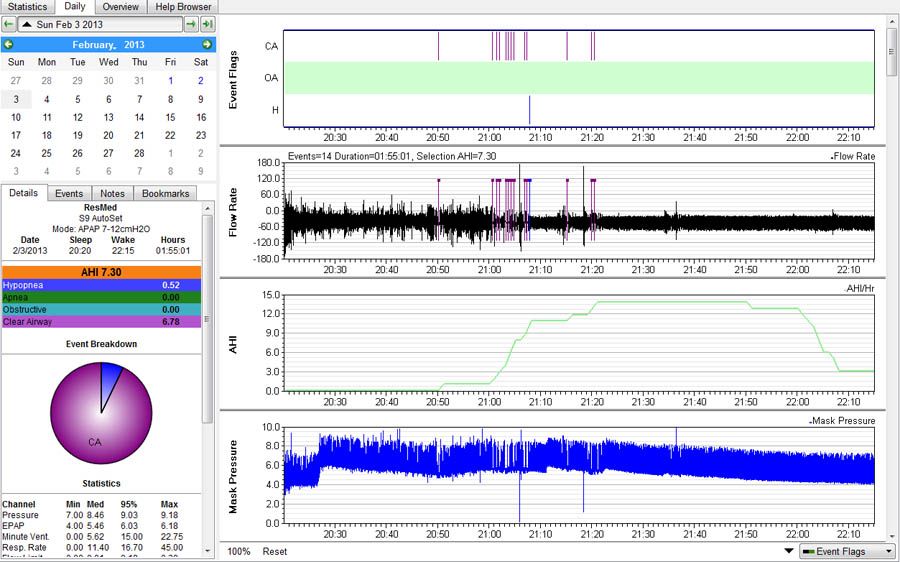The height and width of the screenshot is (562, 900).
Task: Click the green Apnea row
Action: 102,297
